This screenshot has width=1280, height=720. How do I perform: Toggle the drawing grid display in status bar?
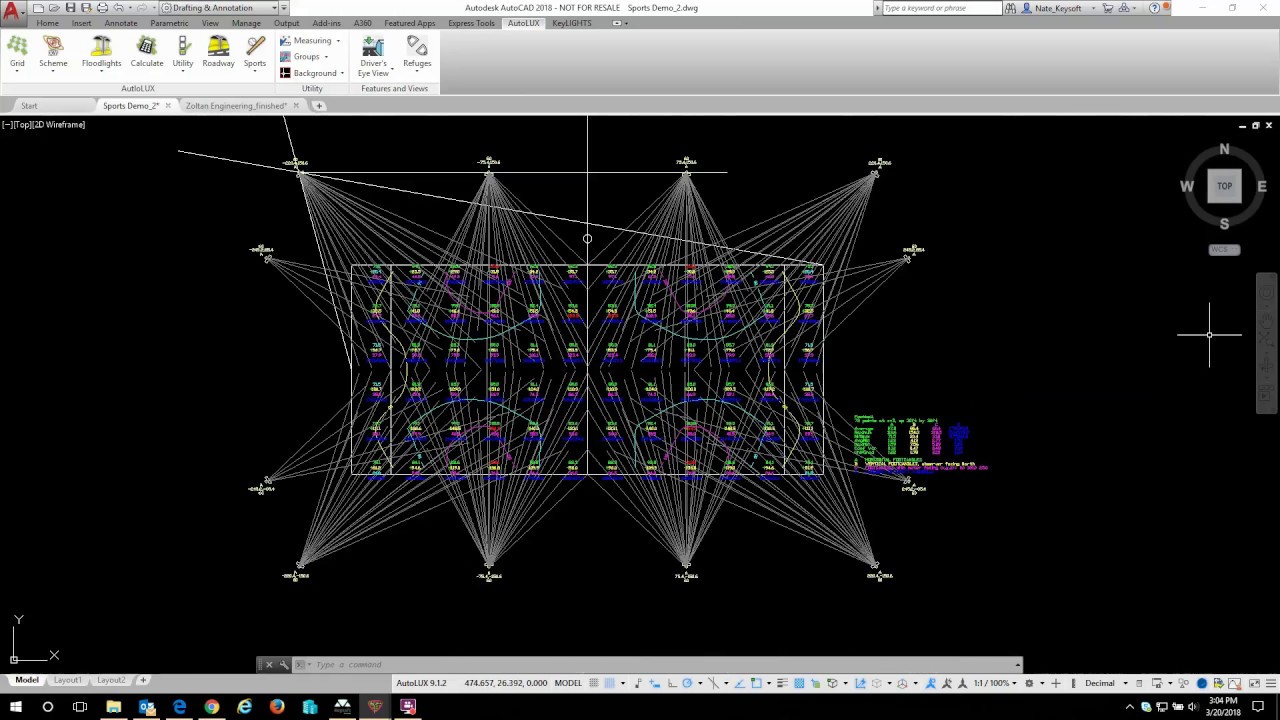pyautogui.click(x=594, y=683)
